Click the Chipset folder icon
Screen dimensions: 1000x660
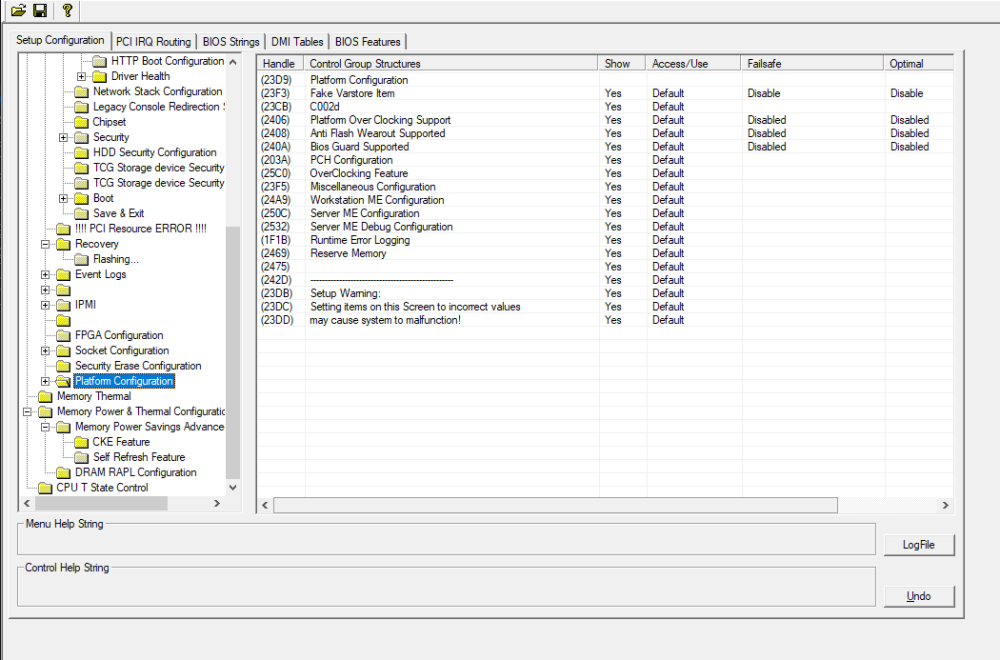pyautogui.click(x=82, y=122)
